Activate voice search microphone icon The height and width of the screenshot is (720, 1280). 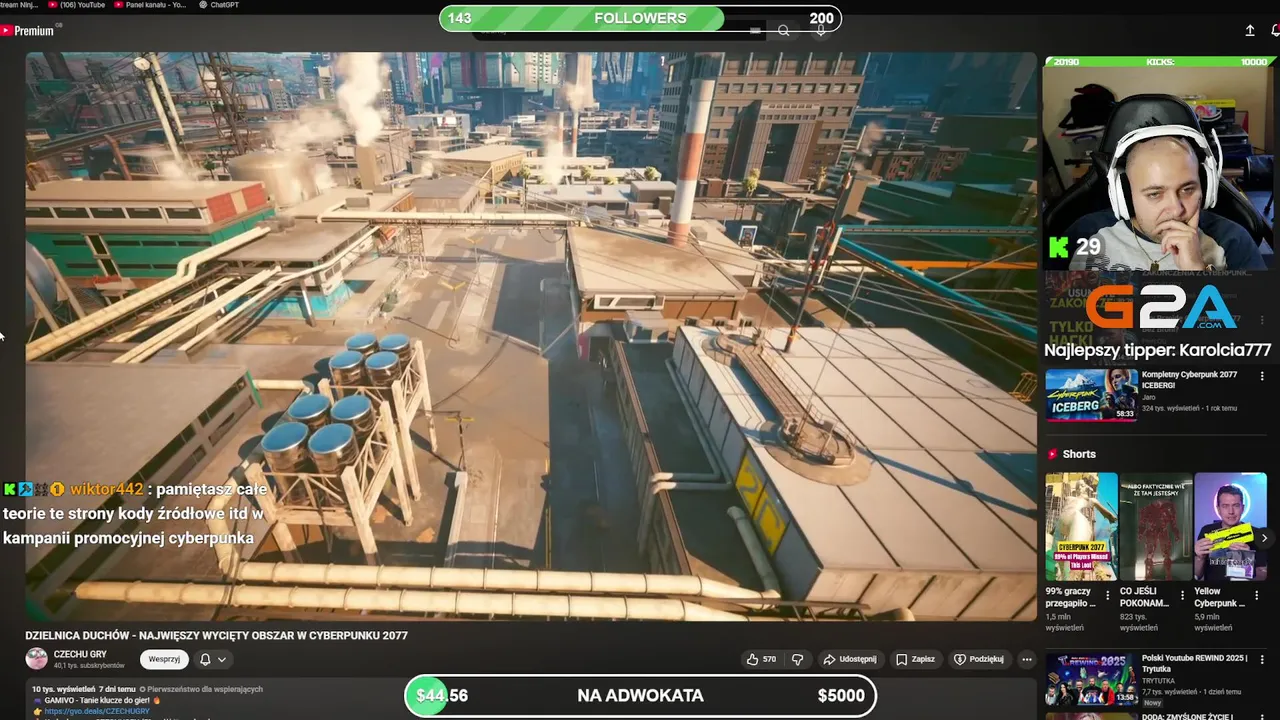pyautogui.click(x=821, y=31)
